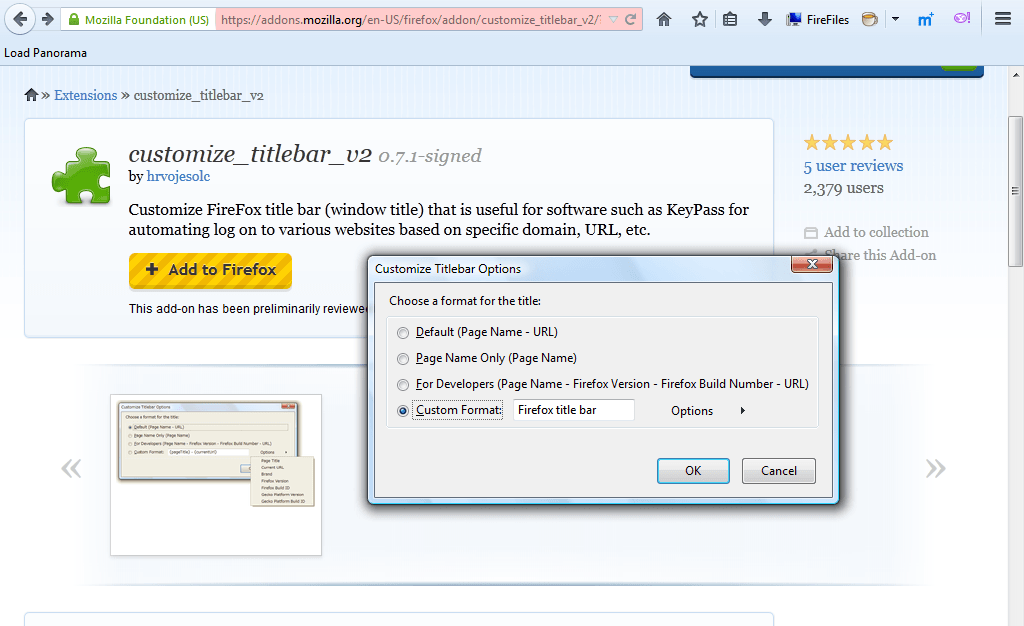The image size is (1024, 626).
Task: Open the Options submenu in the dialog
Action: (708, 411)
